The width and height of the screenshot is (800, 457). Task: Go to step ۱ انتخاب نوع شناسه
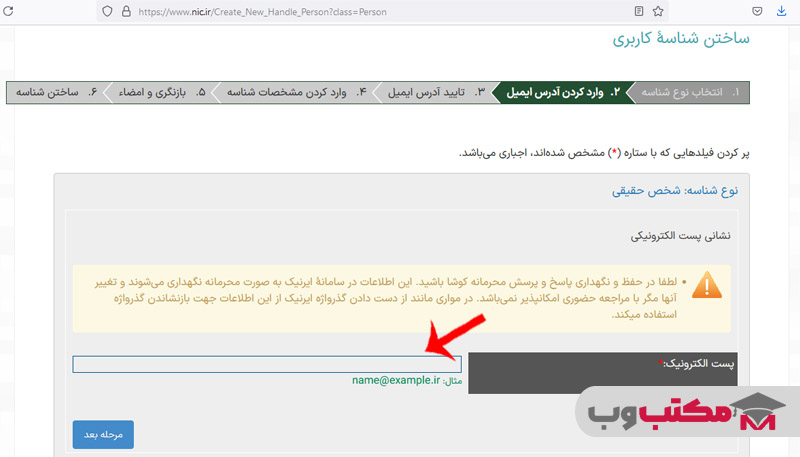(689, 92)
